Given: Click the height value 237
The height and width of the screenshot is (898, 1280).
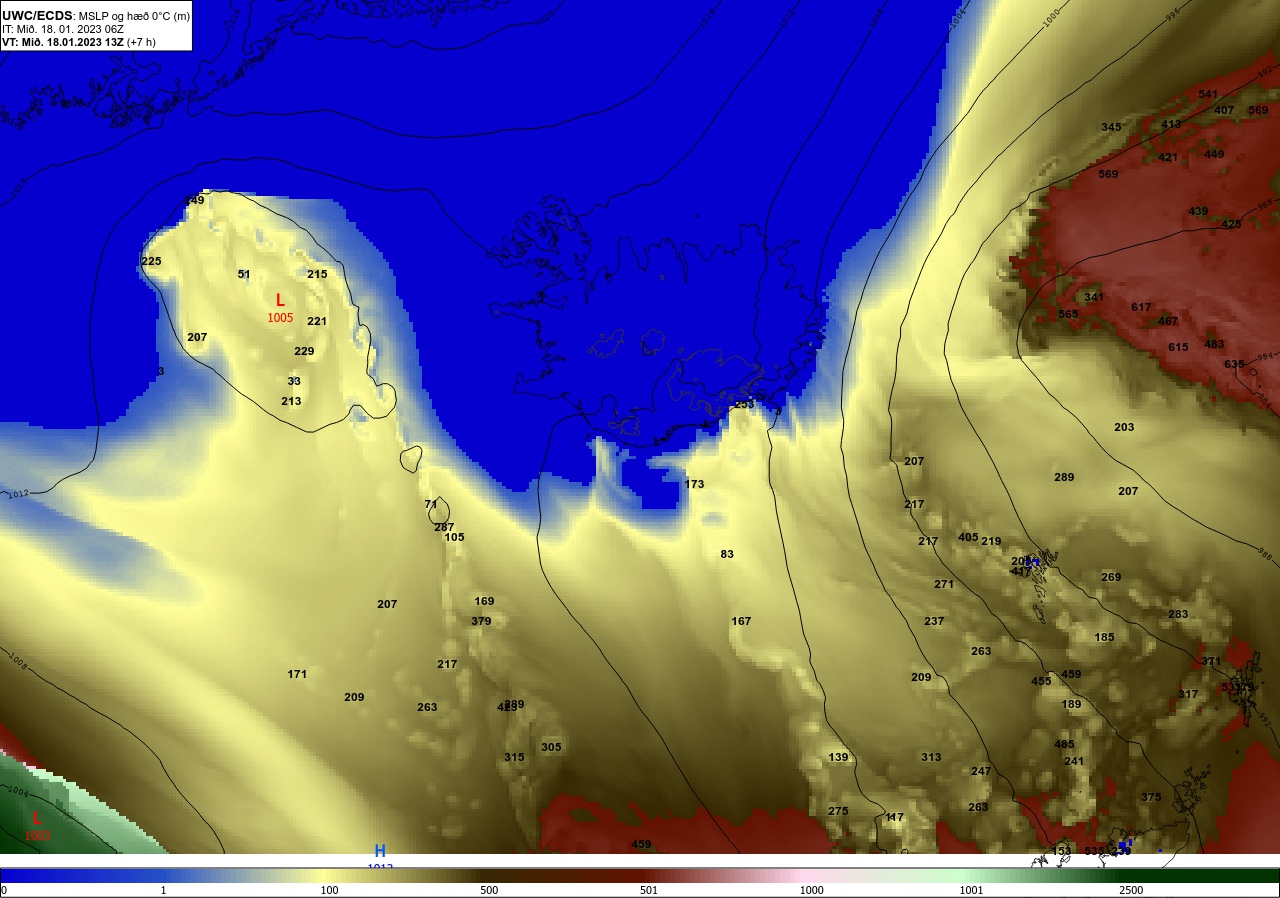Looking at the screenshot, I should 934,621.
